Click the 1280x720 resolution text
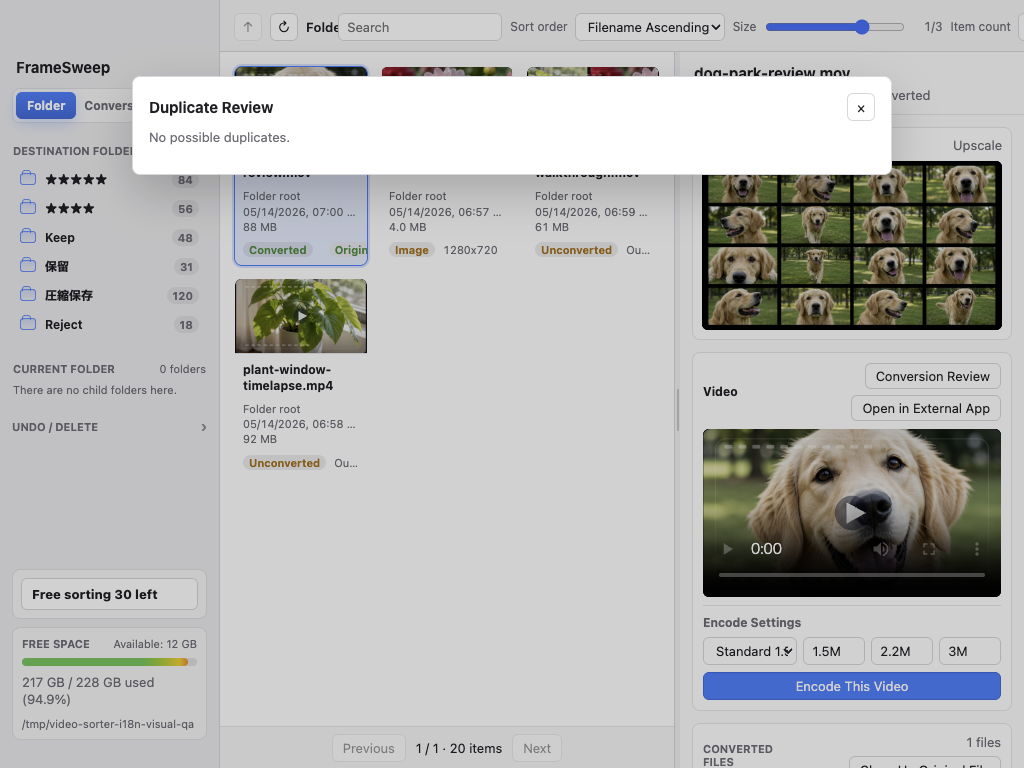This screenshot has width=1024, height=768. (470, 250)
